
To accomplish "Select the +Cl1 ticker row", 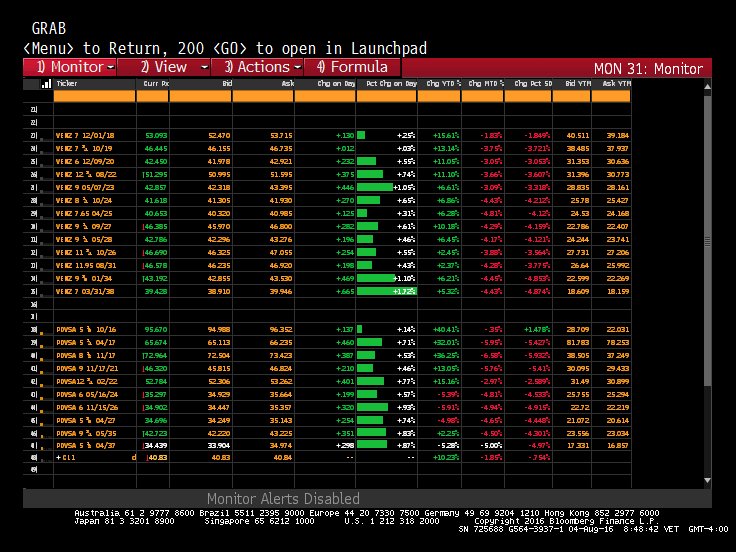I will 66,458.
